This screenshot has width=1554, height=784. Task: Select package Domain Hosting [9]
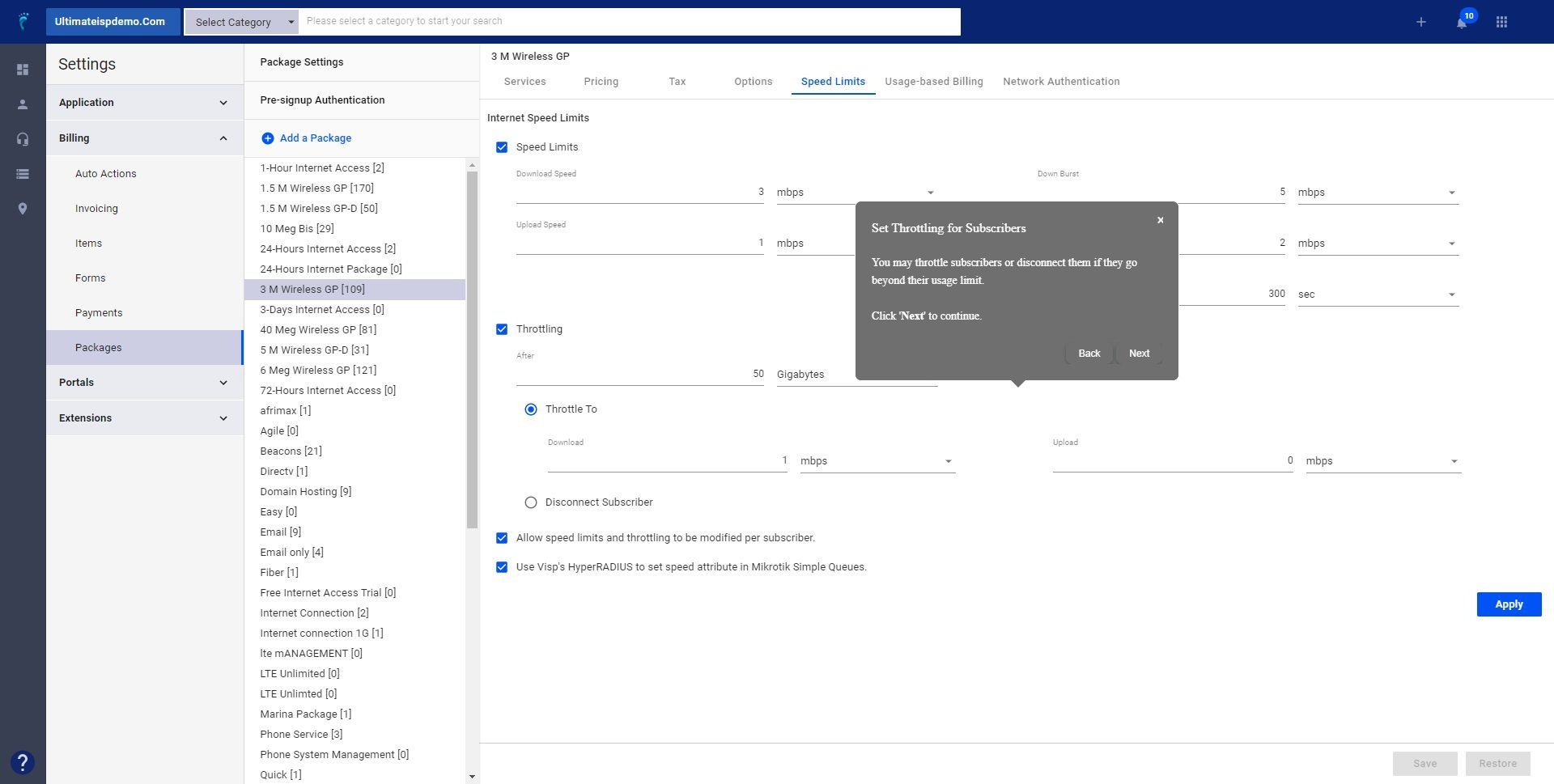click(355, 492)
